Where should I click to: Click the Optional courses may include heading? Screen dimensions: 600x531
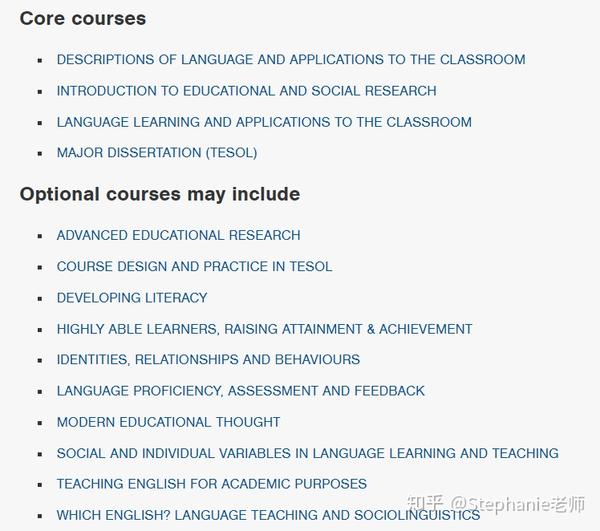pos(160,194)
